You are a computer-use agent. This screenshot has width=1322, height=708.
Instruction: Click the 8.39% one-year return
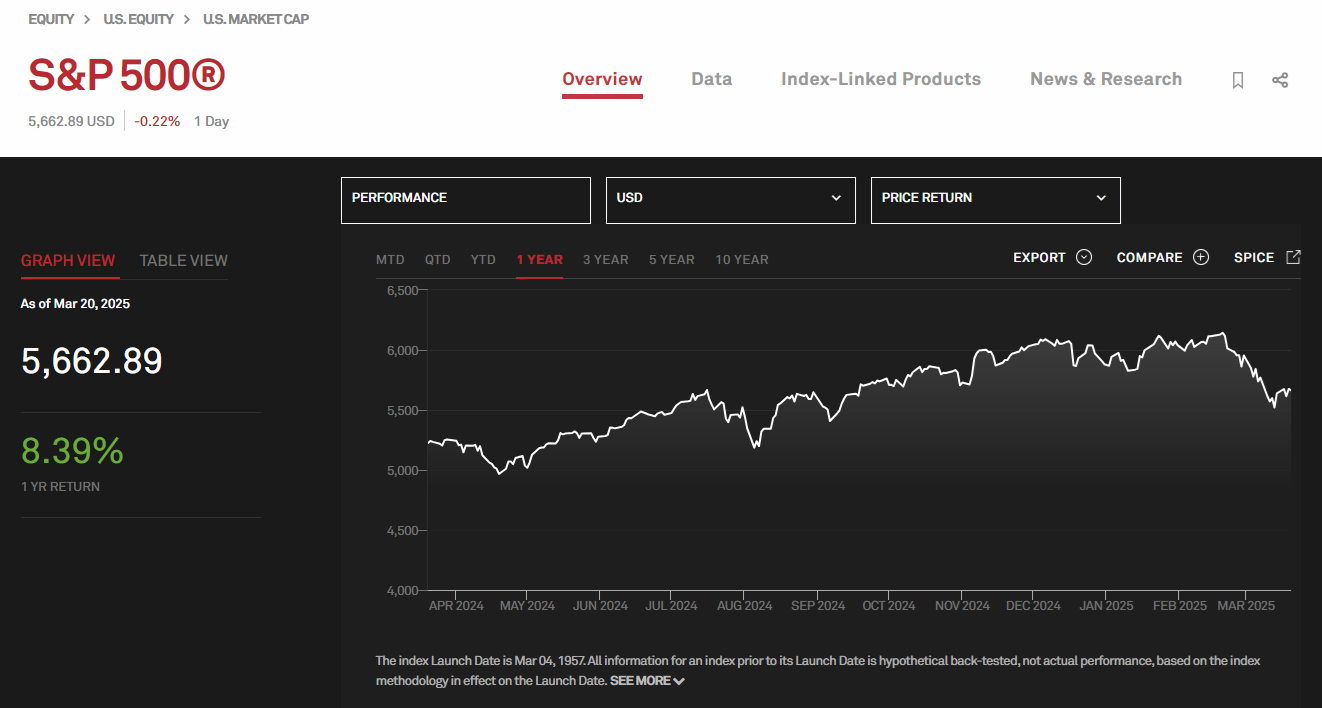(x=72, y=451)
